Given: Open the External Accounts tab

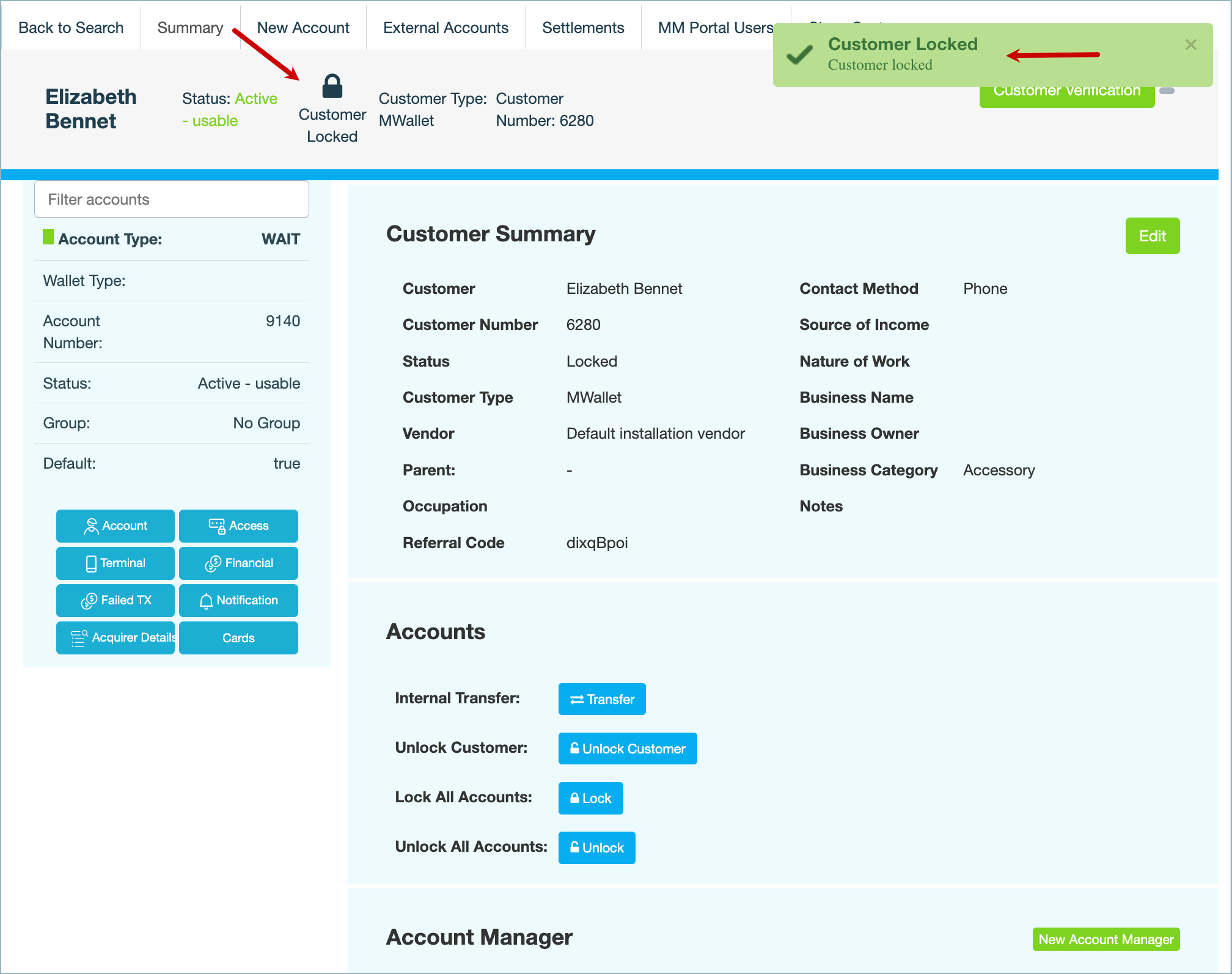Looking at the screenshot, I should tap(446, 28).
